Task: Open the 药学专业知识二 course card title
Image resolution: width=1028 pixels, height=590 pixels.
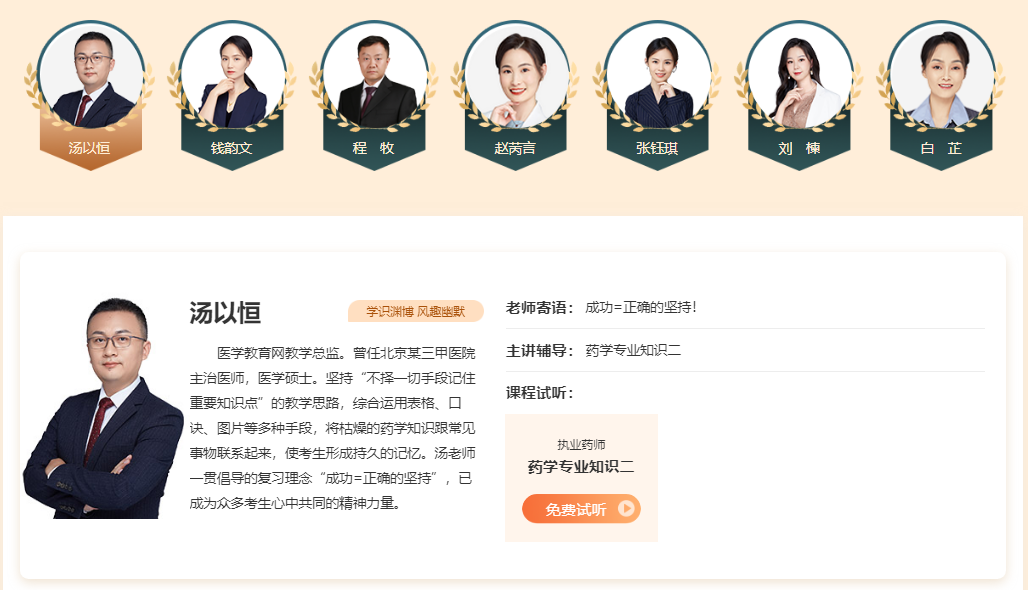Action: pos(581,467)
